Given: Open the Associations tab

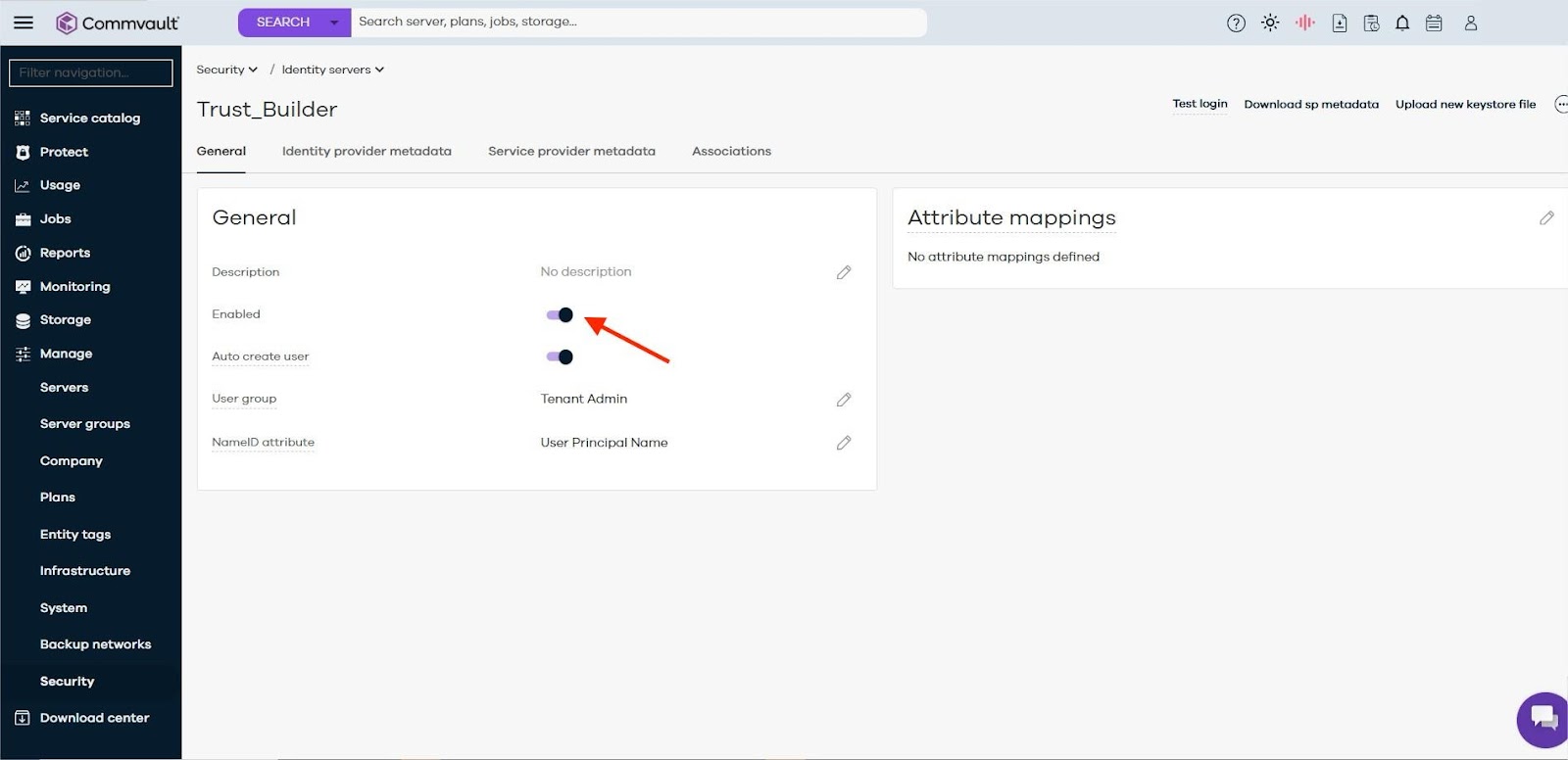Looking at the screenshot, I should pos(731,151).
